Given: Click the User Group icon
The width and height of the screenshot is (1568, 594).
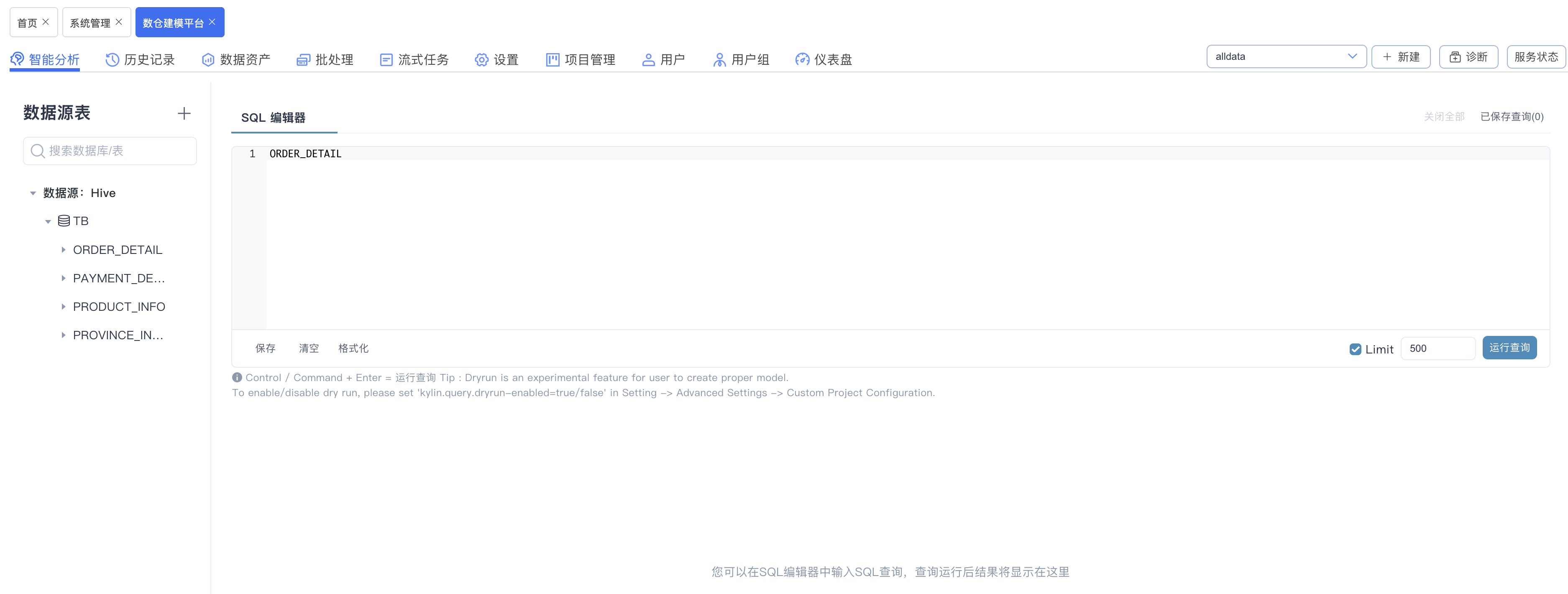Looking at the screenshot, I should tap(719, 60).
